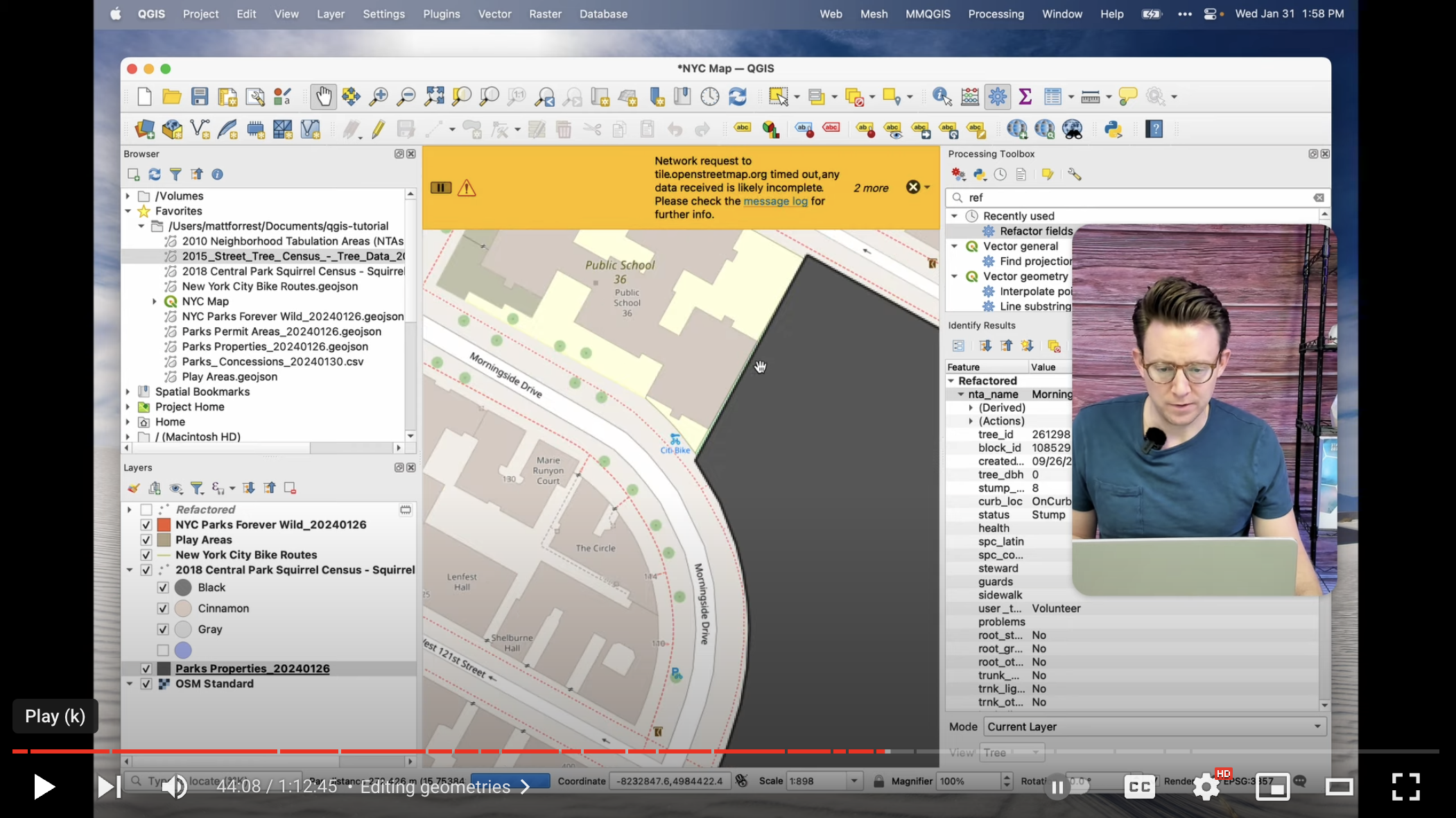This screenshot has width=1456, height=818.
Task: Uncheck the Play Areas layer
Action: click(146, 540)
